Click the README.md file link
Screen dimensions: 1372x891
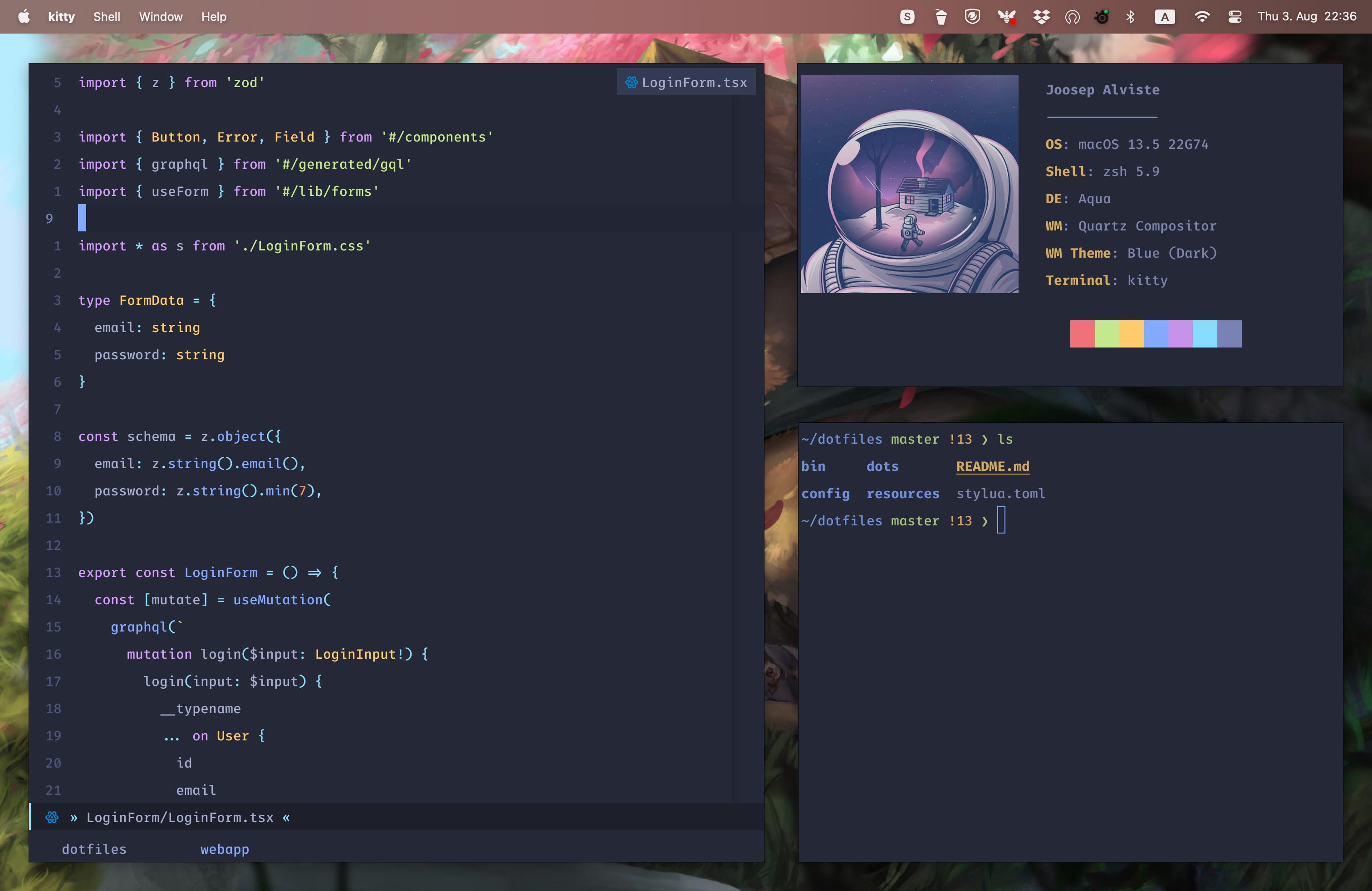992,466
